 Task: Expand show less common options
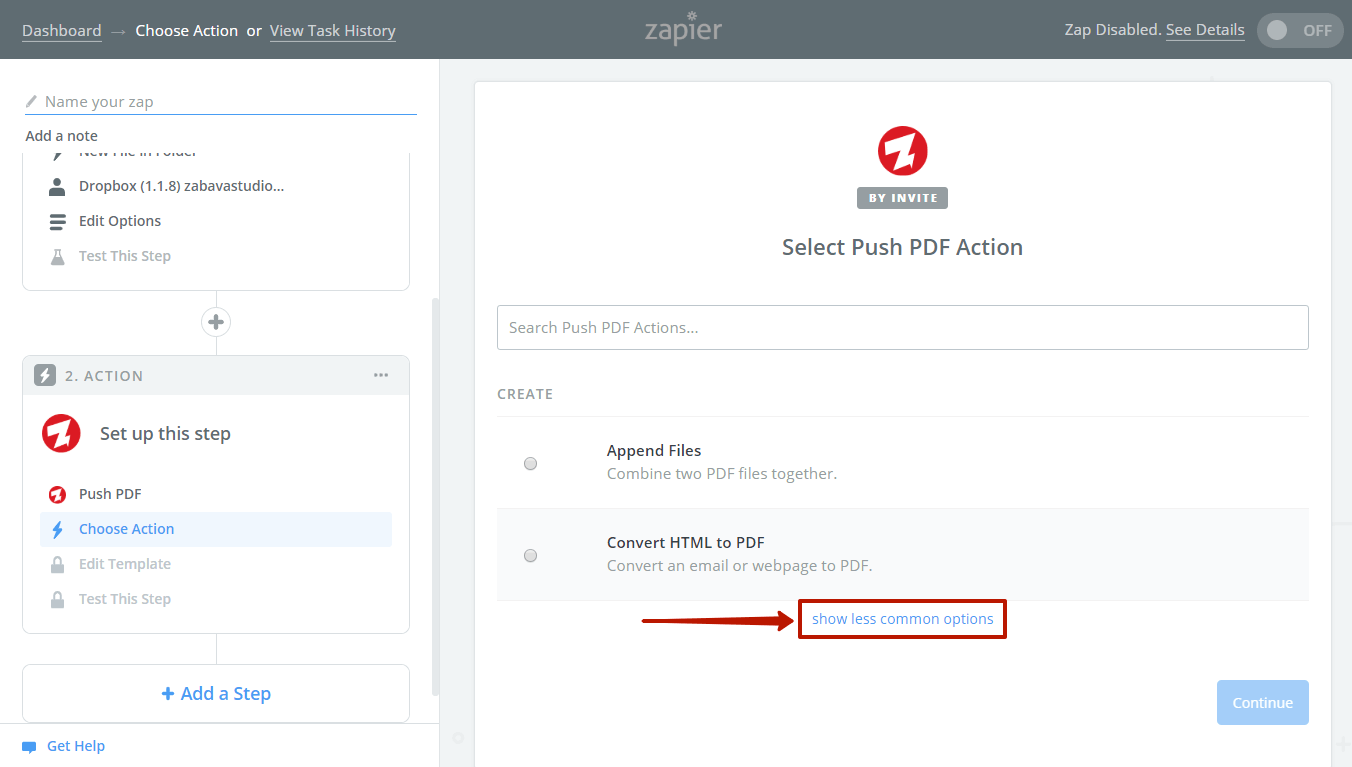[x=903, y=619]
